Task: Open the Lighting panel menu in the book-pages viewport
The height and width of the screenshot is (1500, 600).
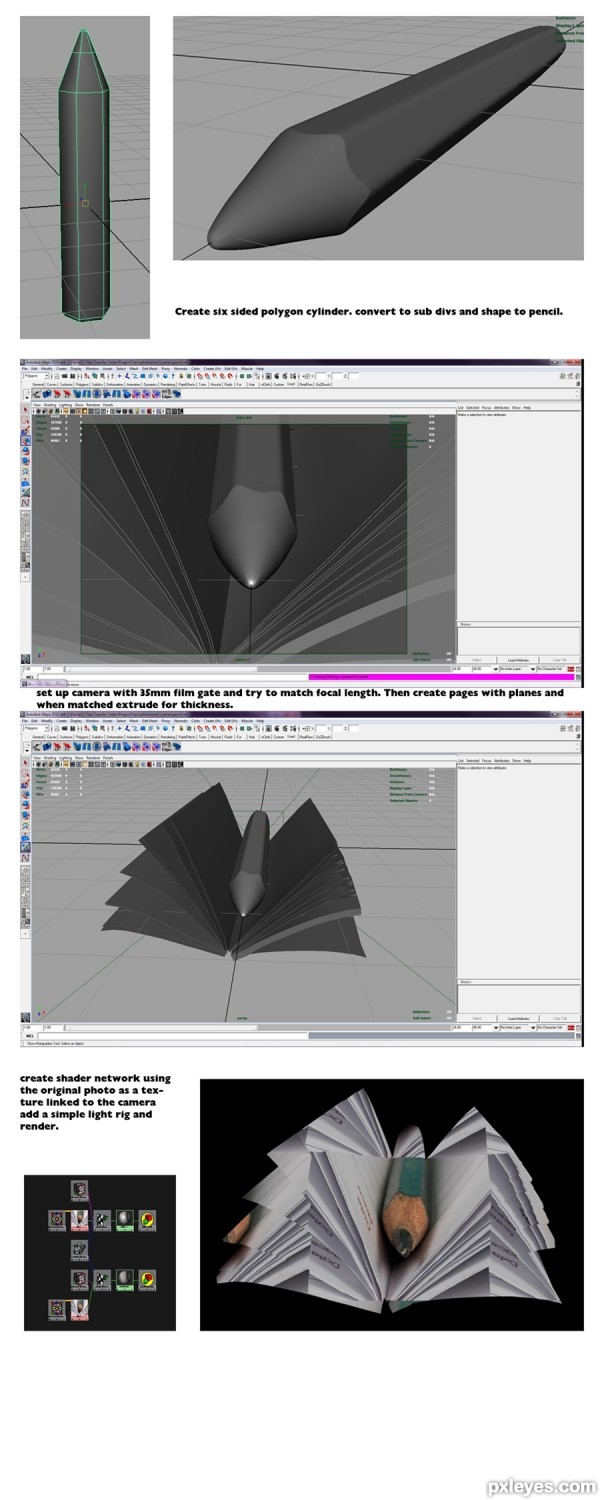Action: [65, 758]
